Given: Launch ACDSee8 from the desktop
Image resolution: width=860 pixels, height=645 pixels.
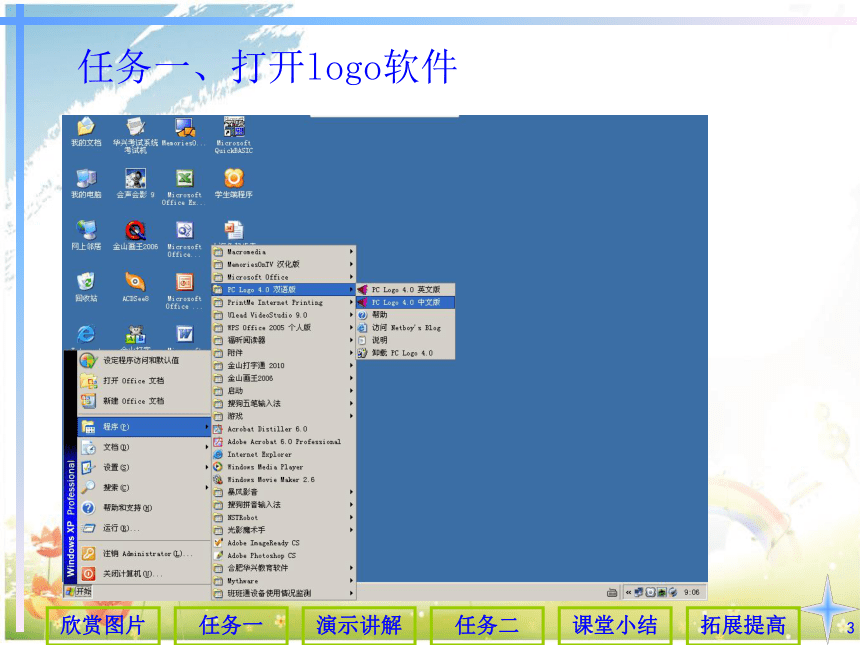Looking at the screenshot, I should [x=135, y=287].
